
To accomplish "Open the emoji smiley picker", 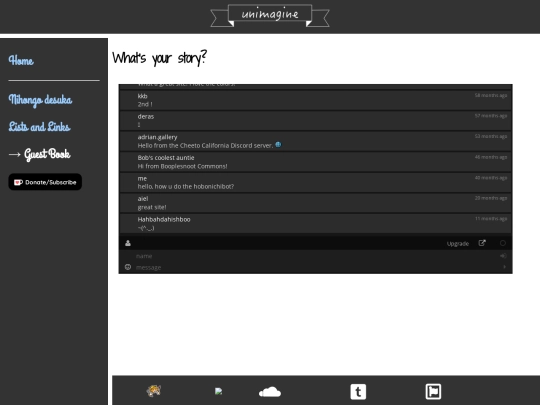I will tap(128, 267).
